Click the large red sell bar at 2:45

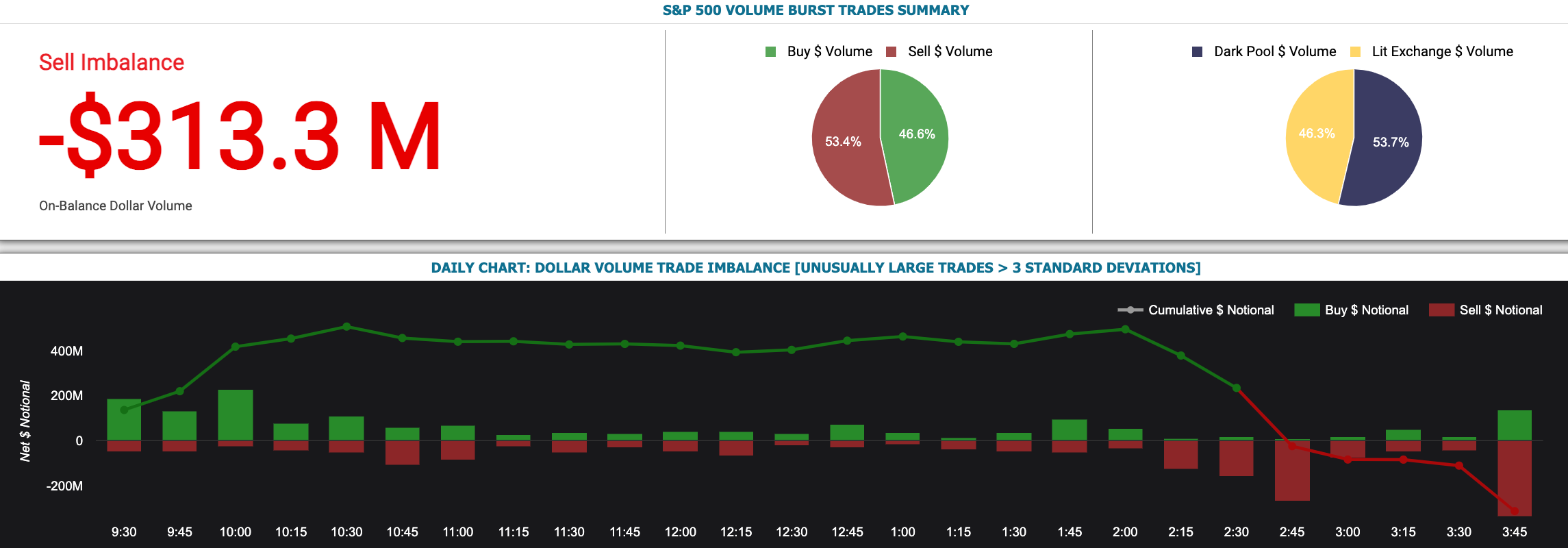(x=1292, y=471)
